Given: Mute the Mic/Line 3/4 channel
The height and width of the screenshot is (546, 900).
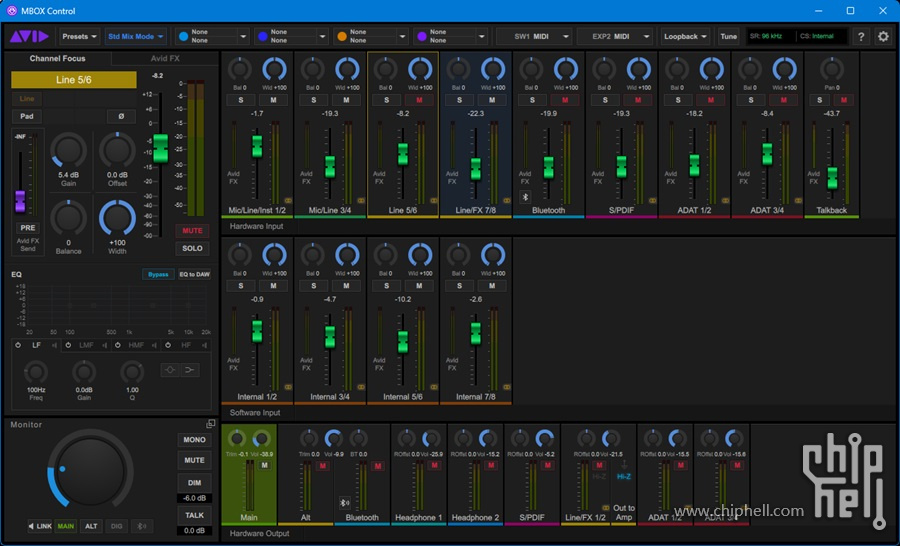Looking at the screenshot, I should click(346, 100).
